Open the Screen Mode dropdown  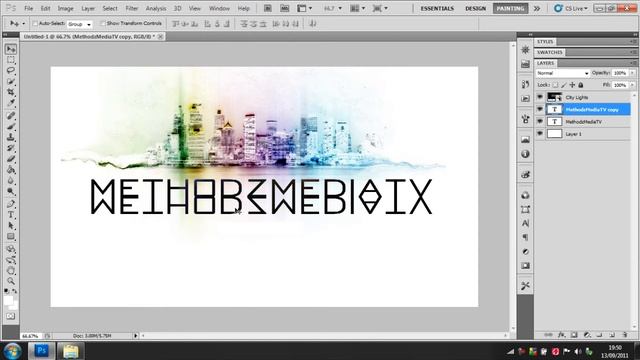[380, 8]
